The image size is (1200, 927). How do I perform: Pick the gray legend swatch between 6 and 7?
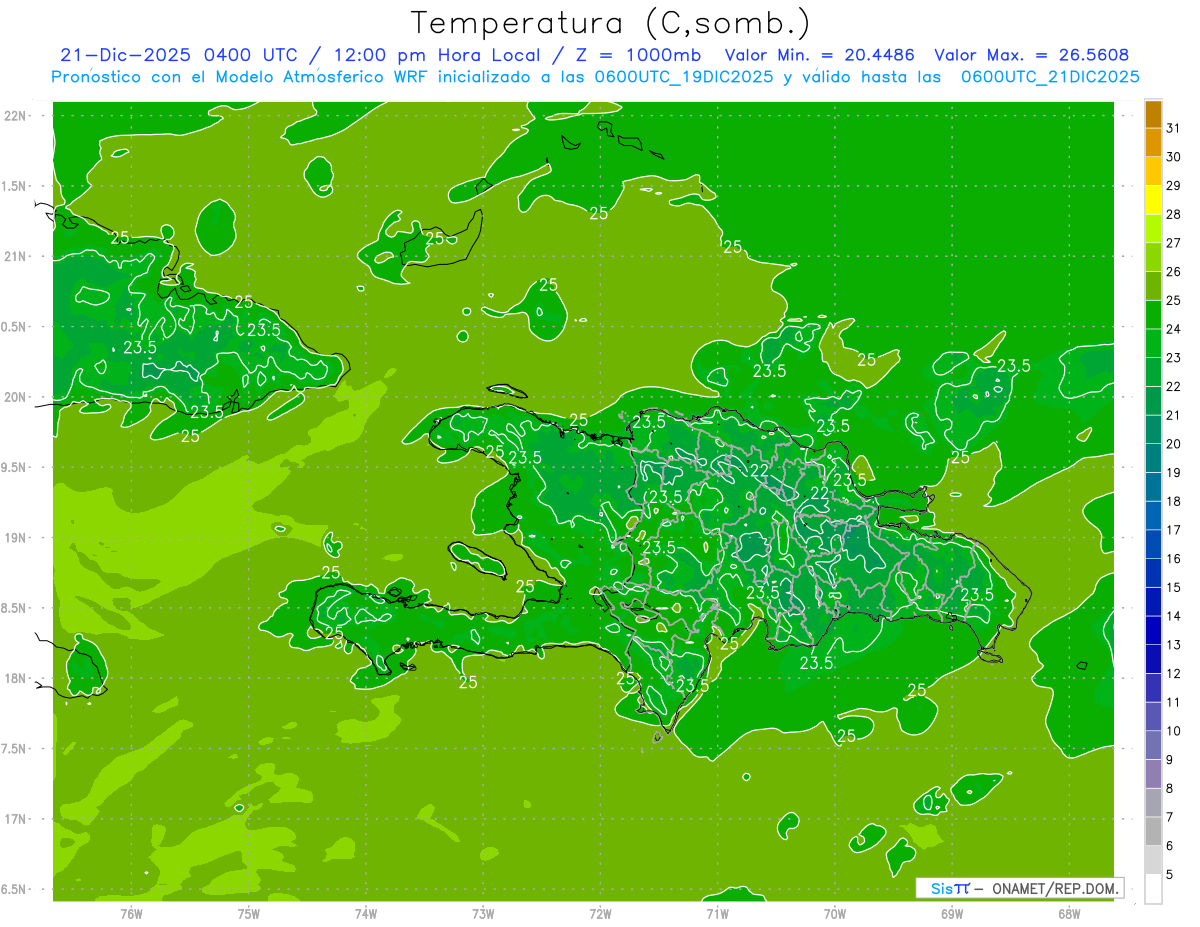tap(1153, 832)
